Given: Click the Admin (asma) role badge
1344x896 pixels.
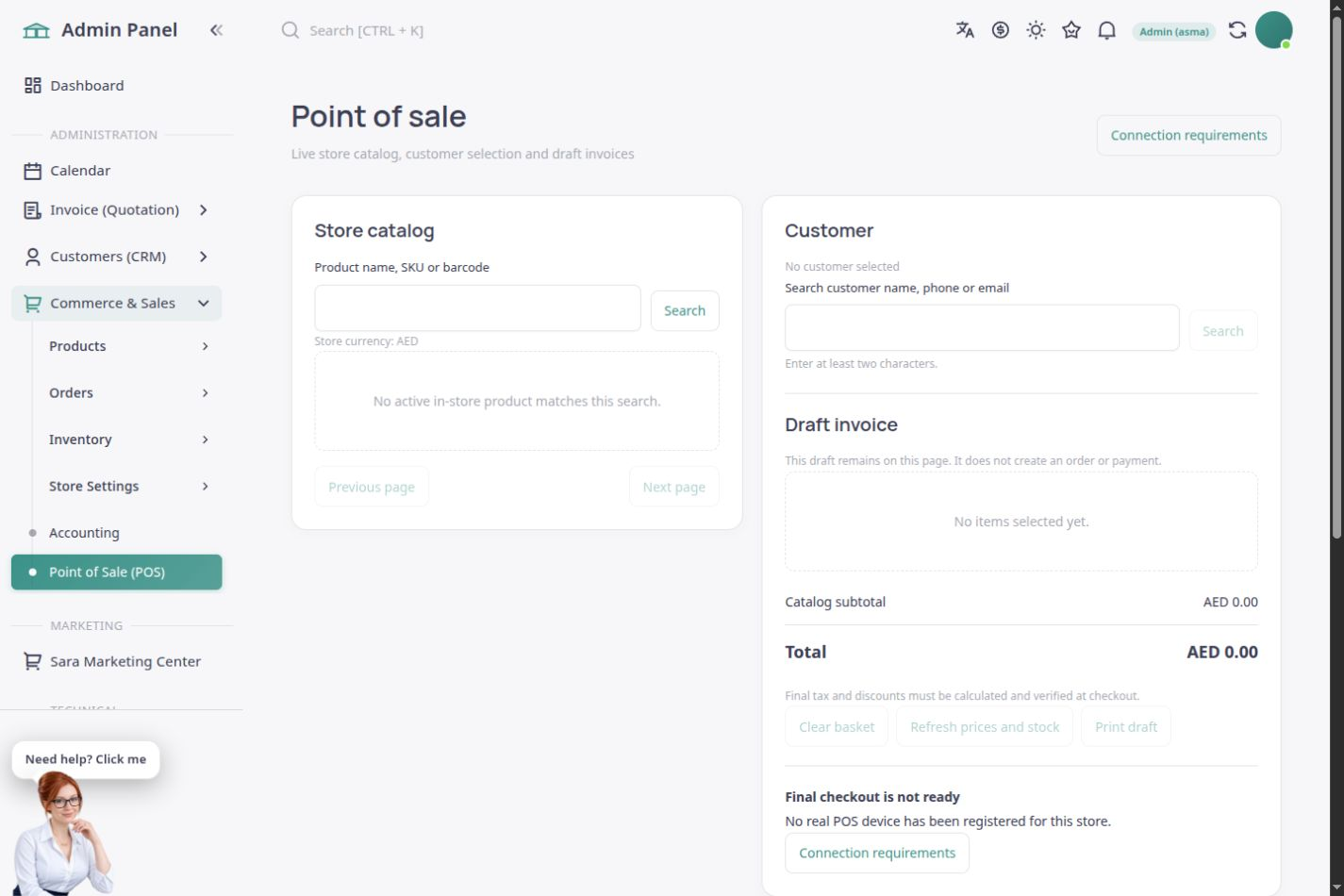Looking at the screenshot, I should (1174, 31).
